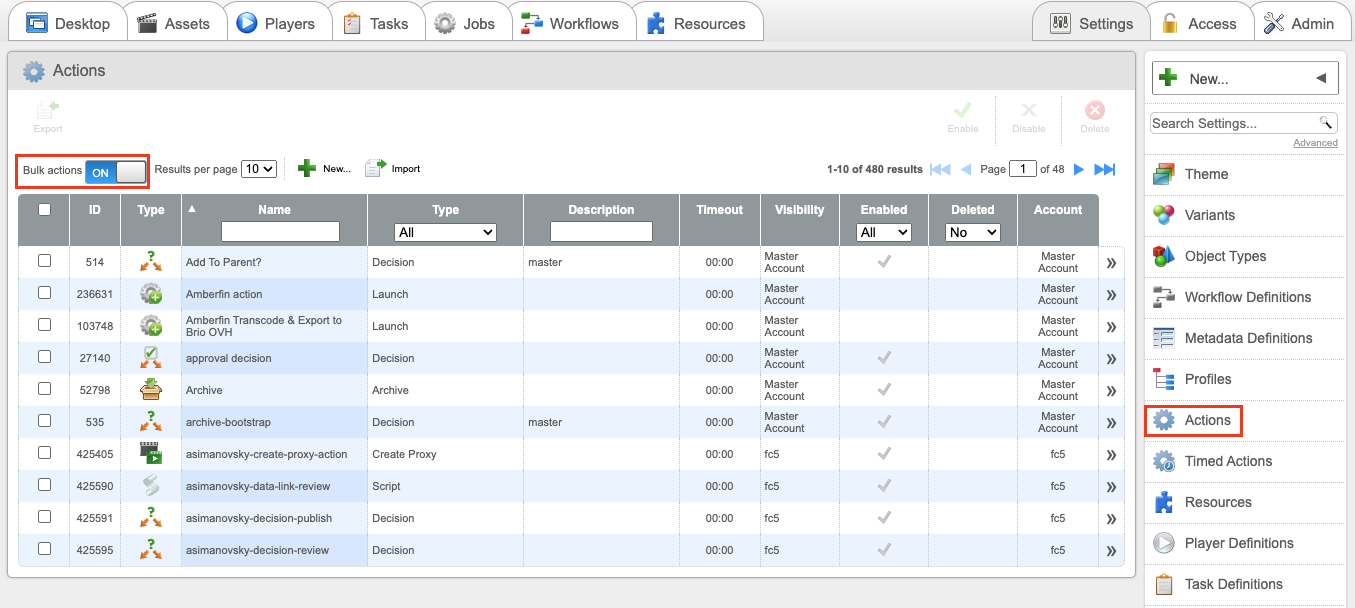
Task: Click the Player Definitions play icon
Action: pyautogui.click(x=1163, y=543)
